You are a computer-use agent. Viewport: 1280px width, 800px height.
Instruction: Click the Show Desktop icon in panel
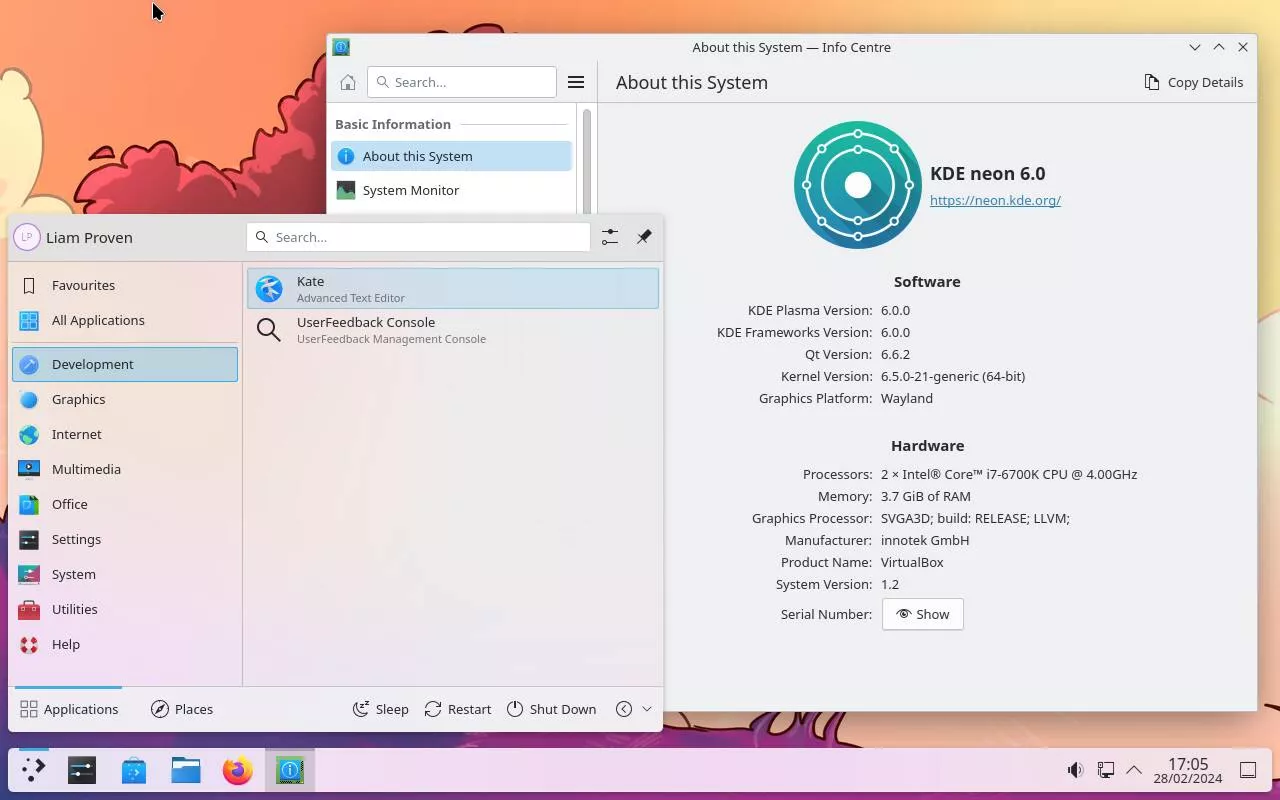click(x=1248, y=770)
